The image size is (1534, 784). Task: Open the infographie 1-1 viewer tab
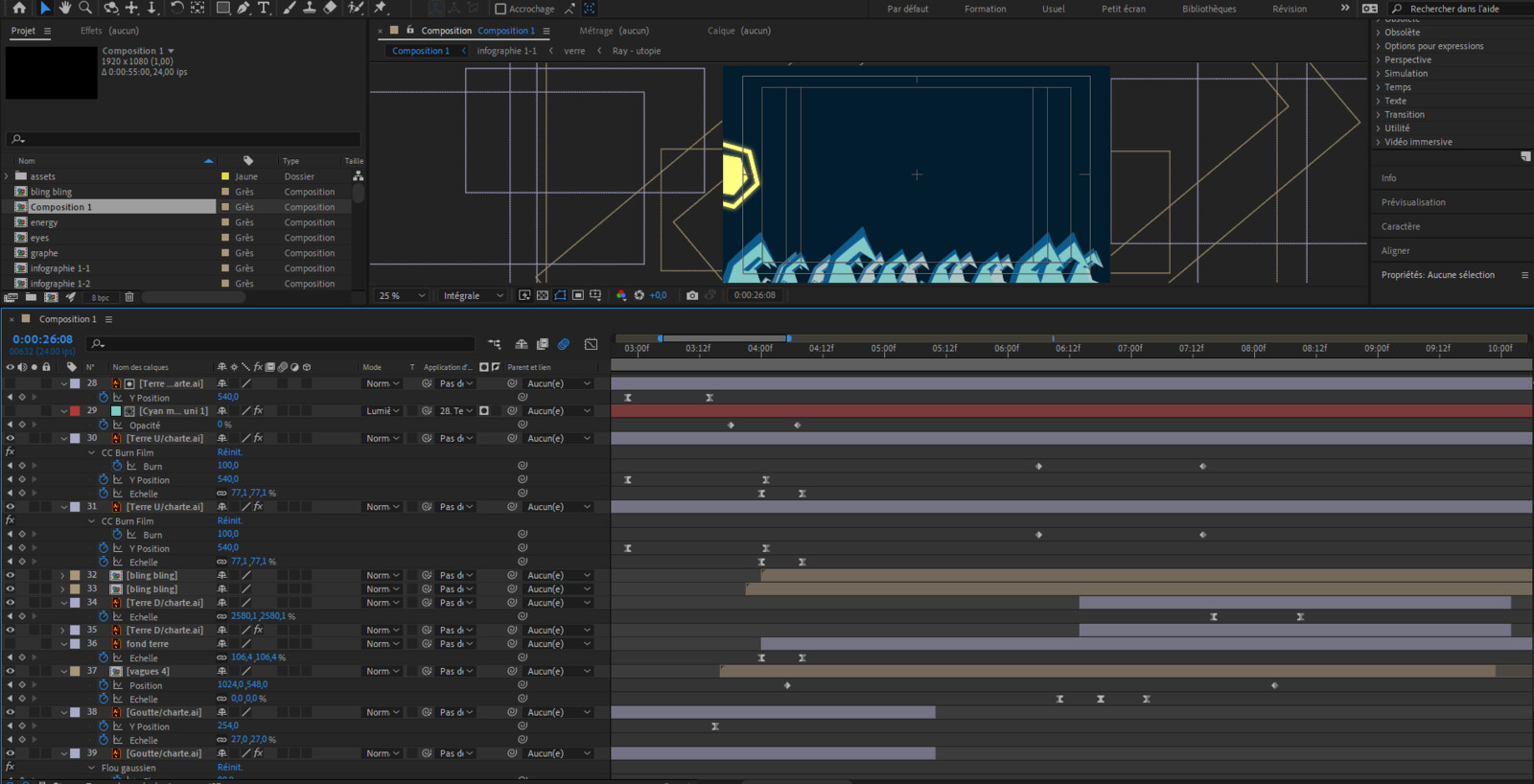[x=506, y=51]
